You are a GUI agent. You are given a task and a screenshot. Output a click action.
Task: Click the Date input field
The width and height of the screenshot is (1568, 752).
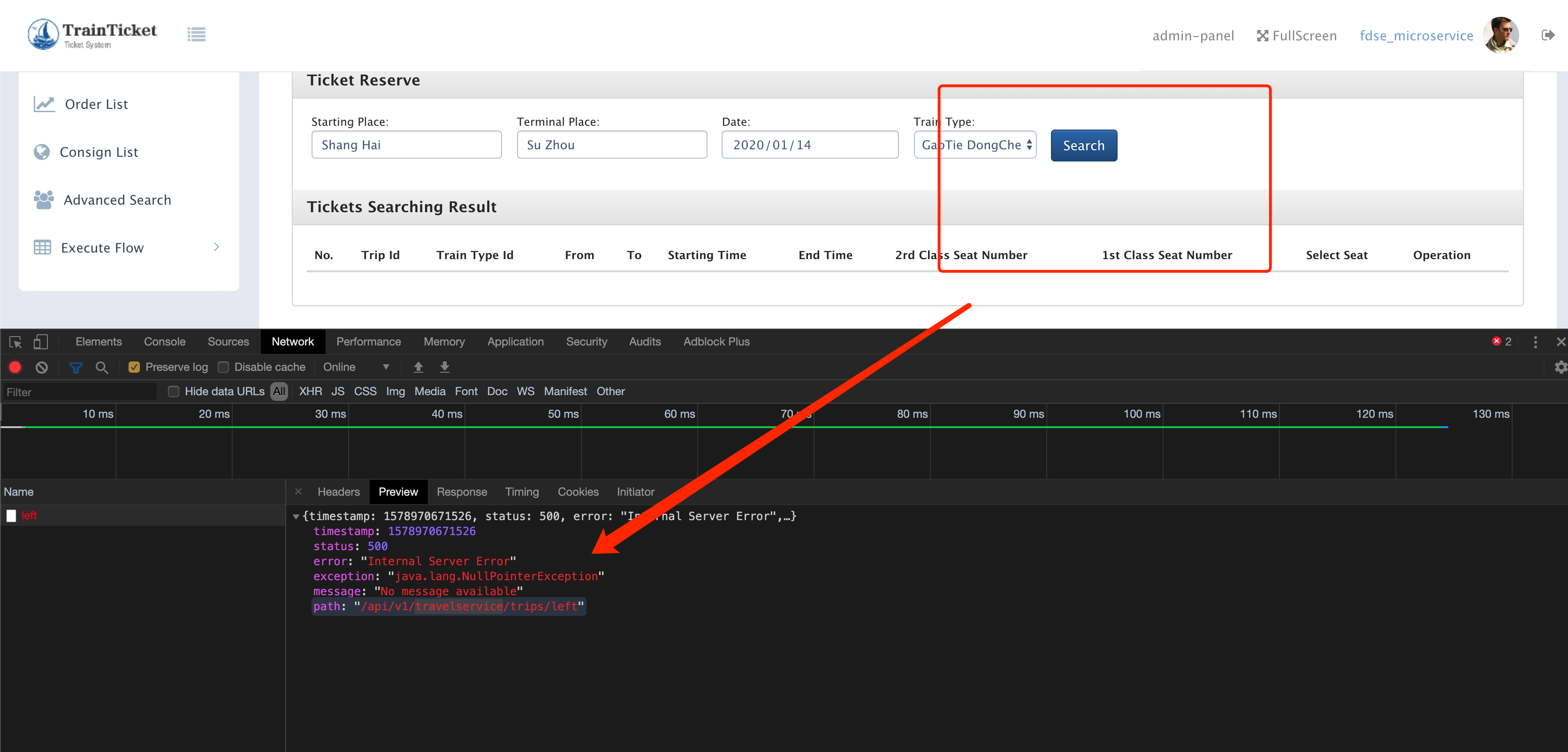(809, 144)
